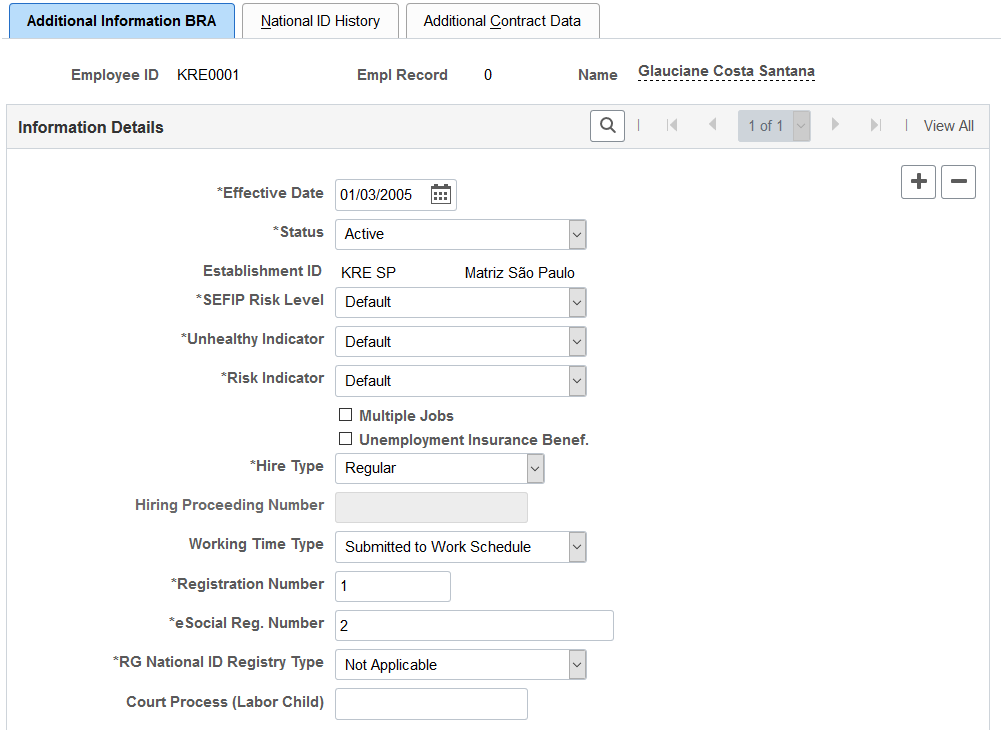
Task: Click the View All link
Action: click(948, 126)
